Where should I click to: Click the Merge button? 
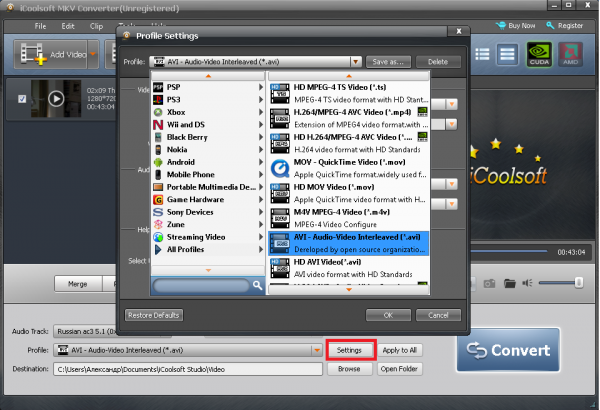[78, 284]
